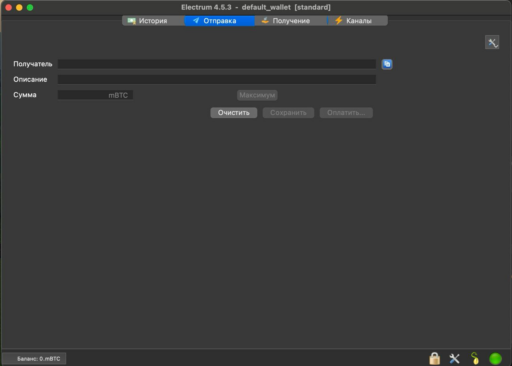Click the green network status circle
This screenshot has height=366, width=512.
pyautogui.click(x=495, y=359)
